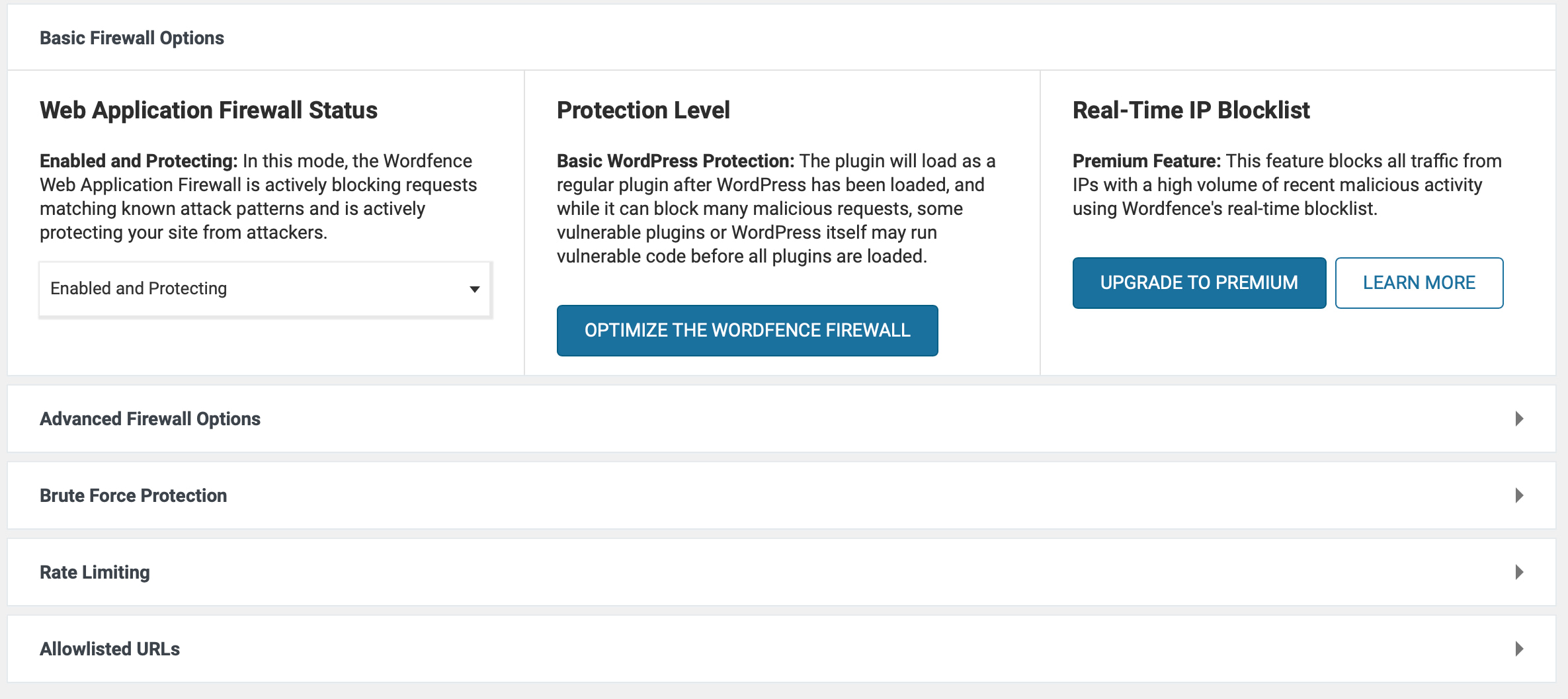This screenshot has width=1568, height=699.
Task: Expand the Advanced Firewall Options chevron icon
Action: click(x=1518, y=418)
